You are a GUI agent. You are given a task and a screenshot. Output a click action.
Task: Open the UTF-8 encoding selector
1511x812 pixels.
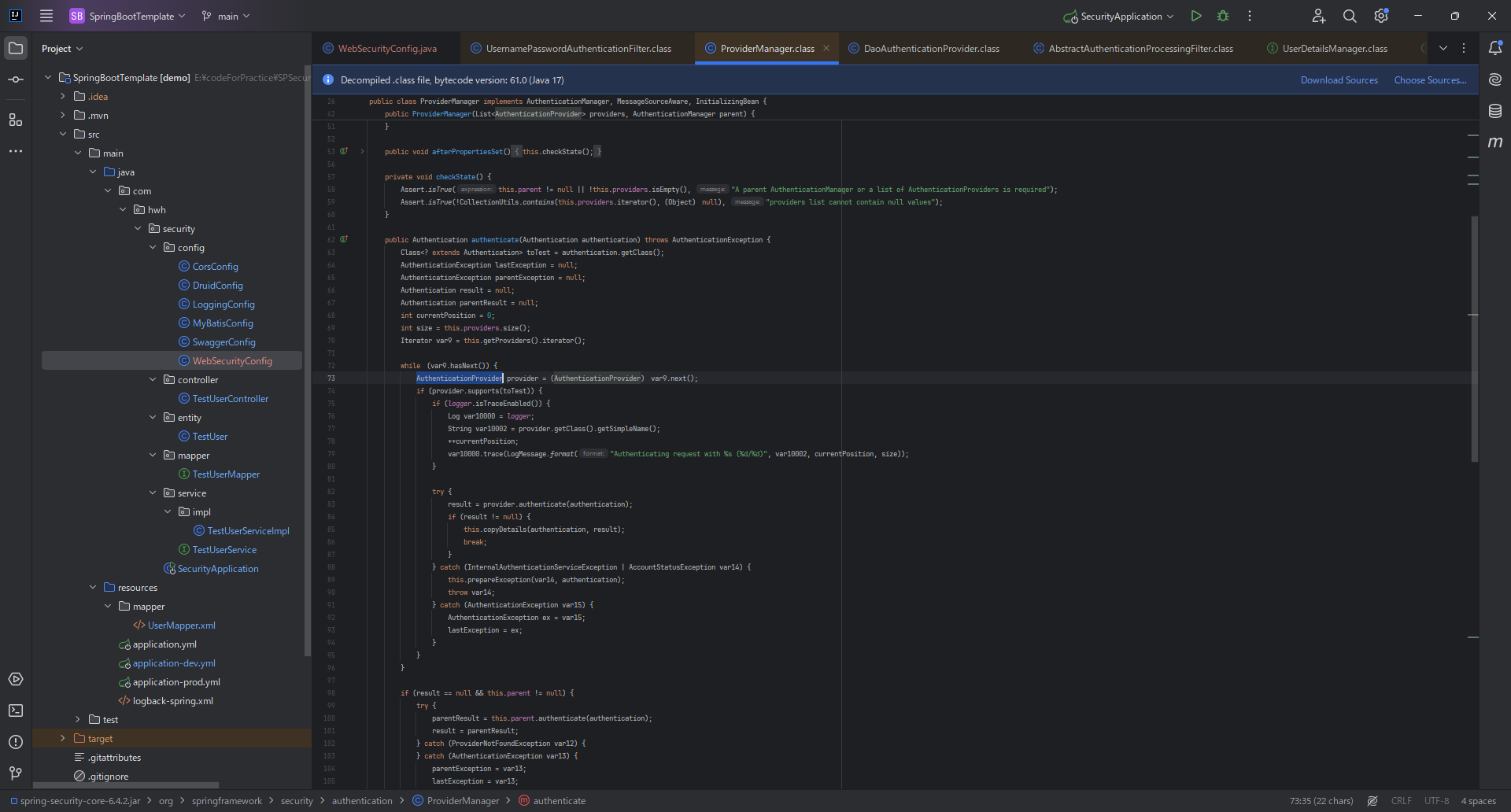(1437, 801)
